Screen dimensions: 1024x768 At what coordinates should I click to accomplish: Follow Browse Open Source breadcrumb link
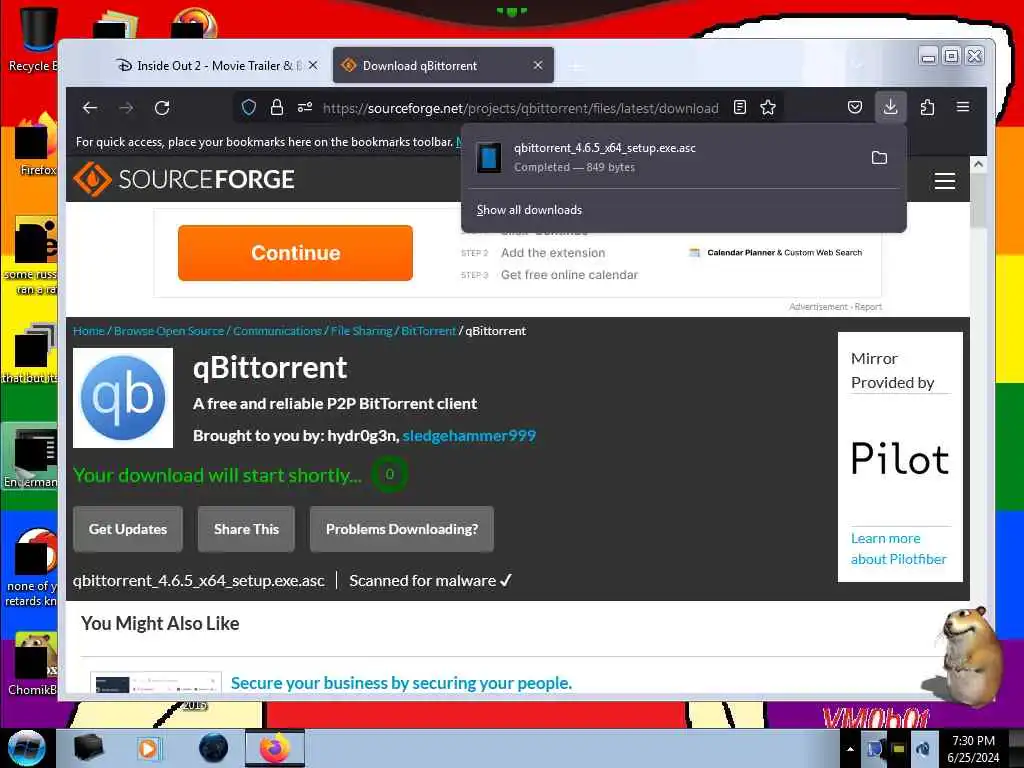(168, 331)
